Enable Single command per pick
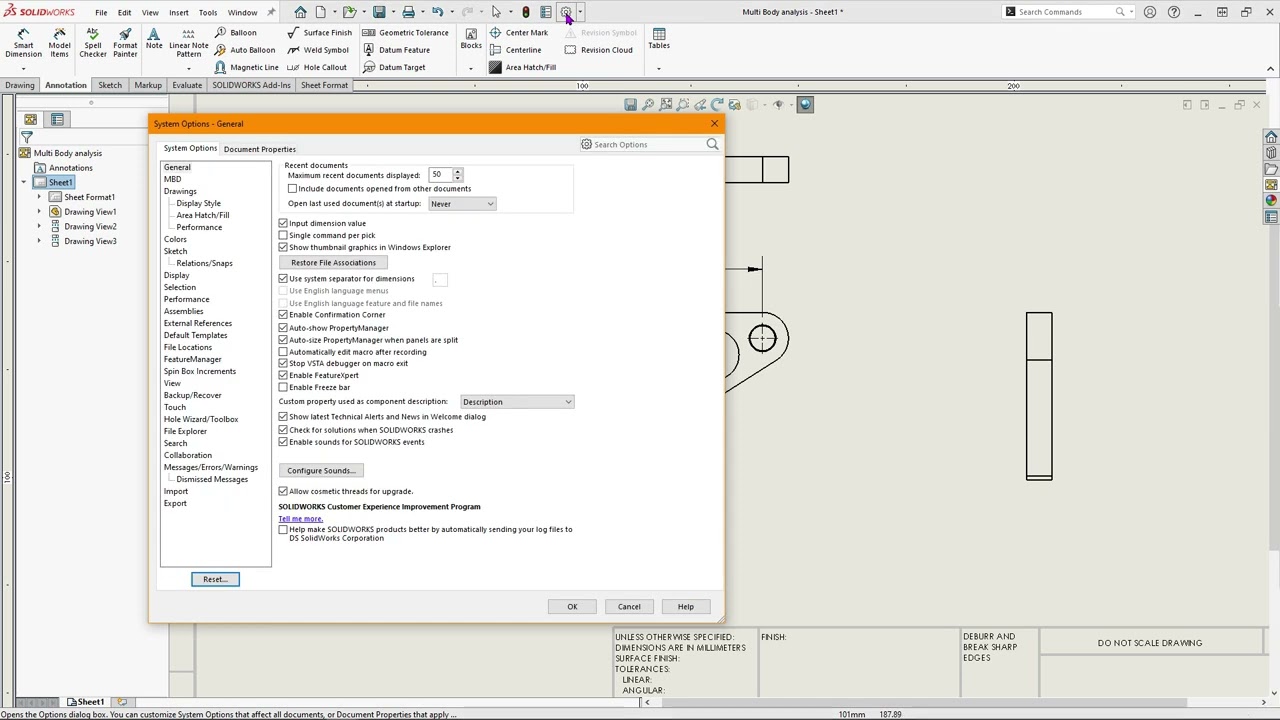The image size is (1280, 720). 283,235
